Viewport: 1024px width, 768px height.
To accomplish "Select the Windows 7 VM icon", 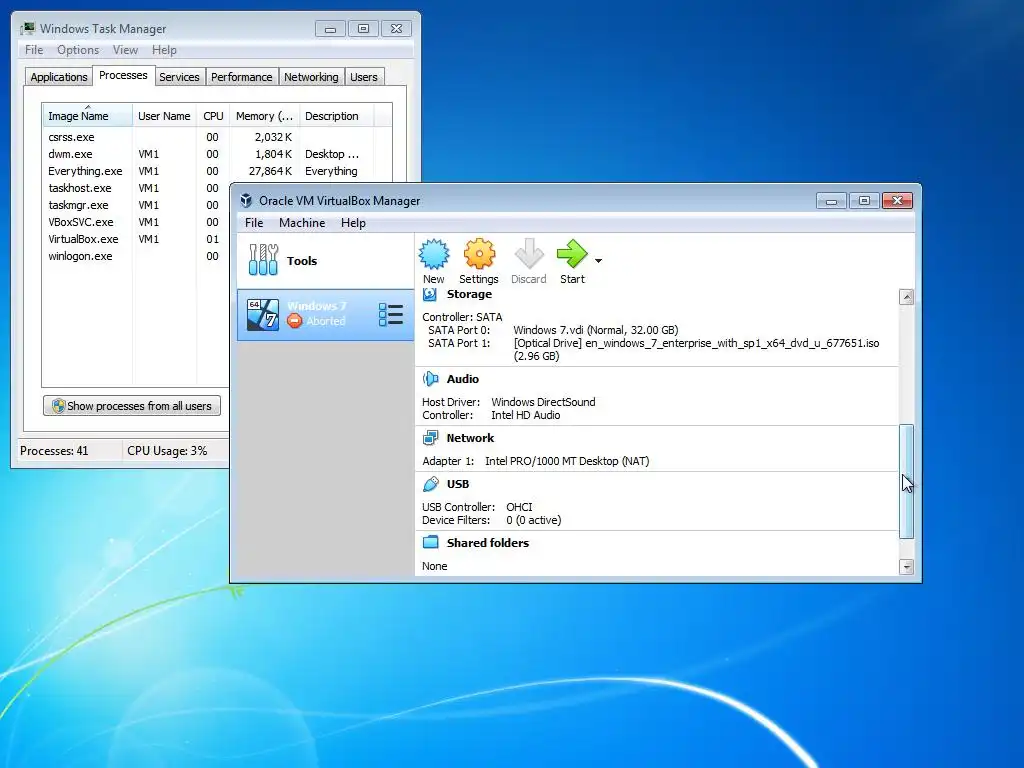I will pyautogui.click(x=263, y=315).
